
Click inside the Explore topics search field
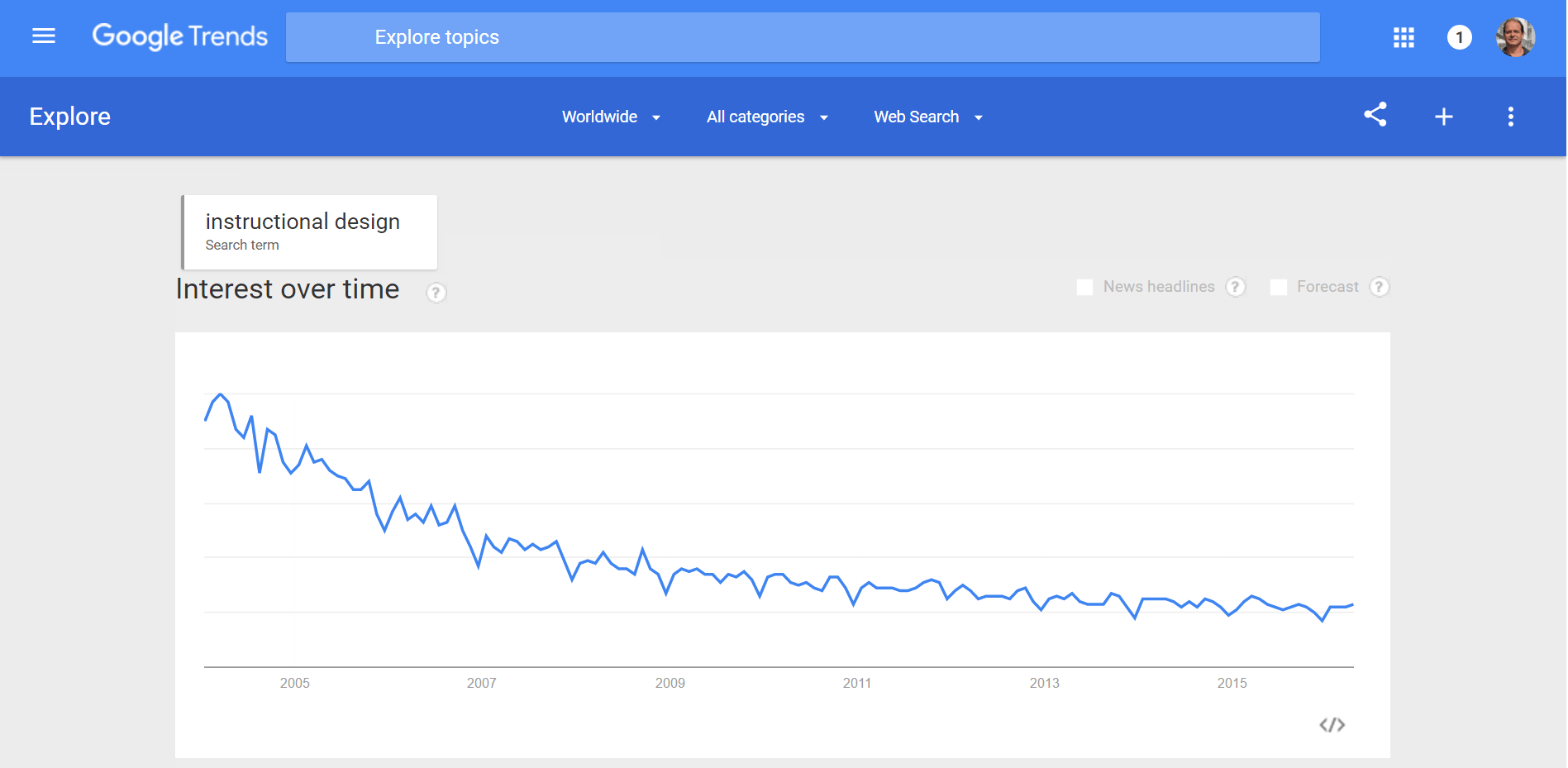point(802,37)
